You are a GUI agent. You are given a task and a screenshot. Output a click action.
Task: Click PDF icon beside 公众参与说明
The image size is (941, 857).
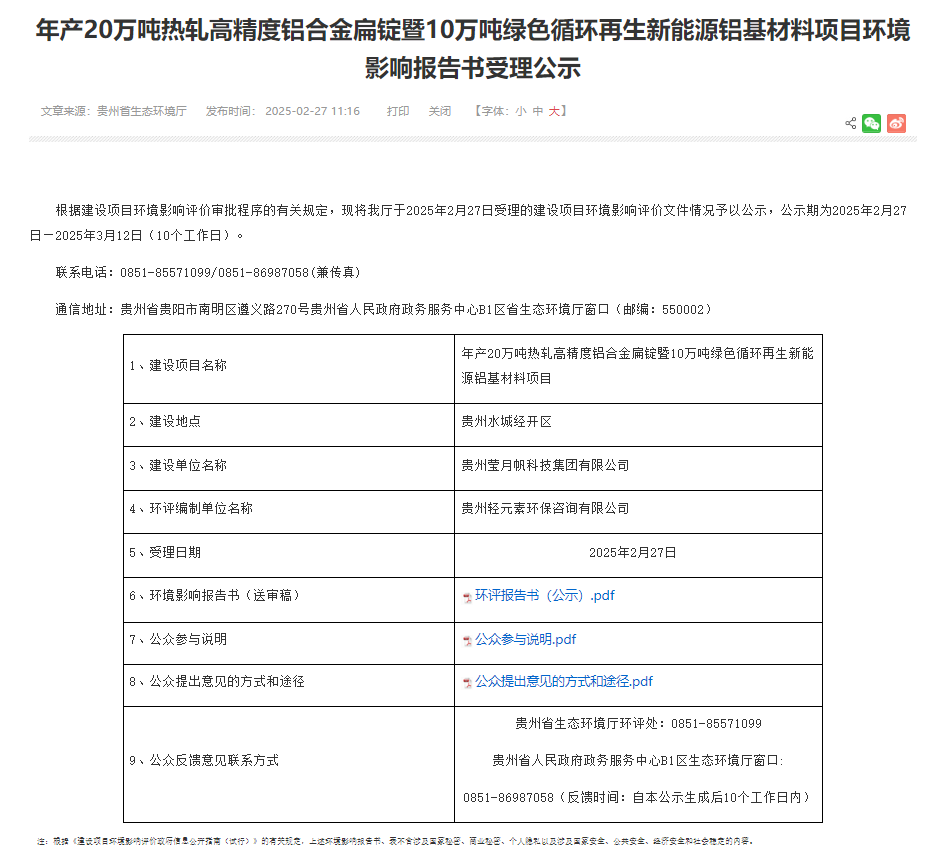click(467, 641)
